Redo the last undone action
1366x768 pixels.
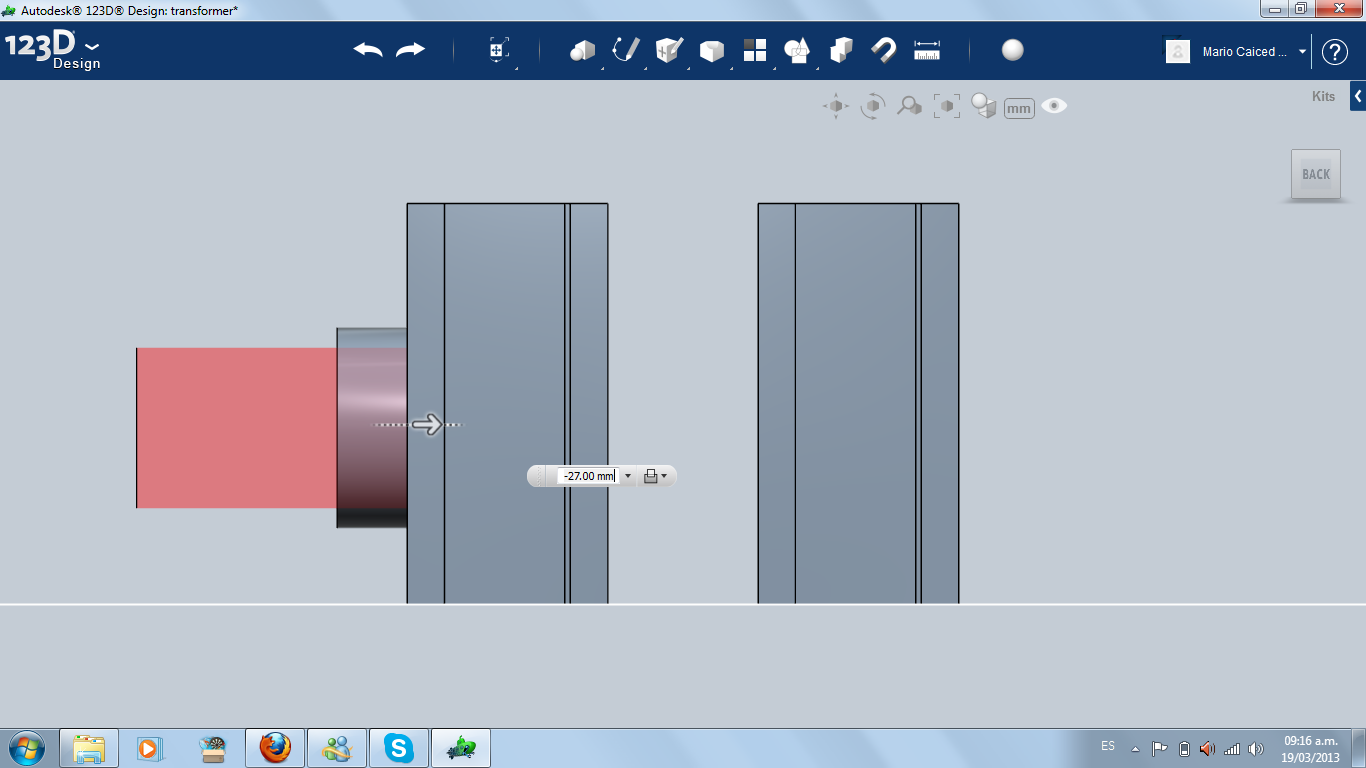(410, 50)
